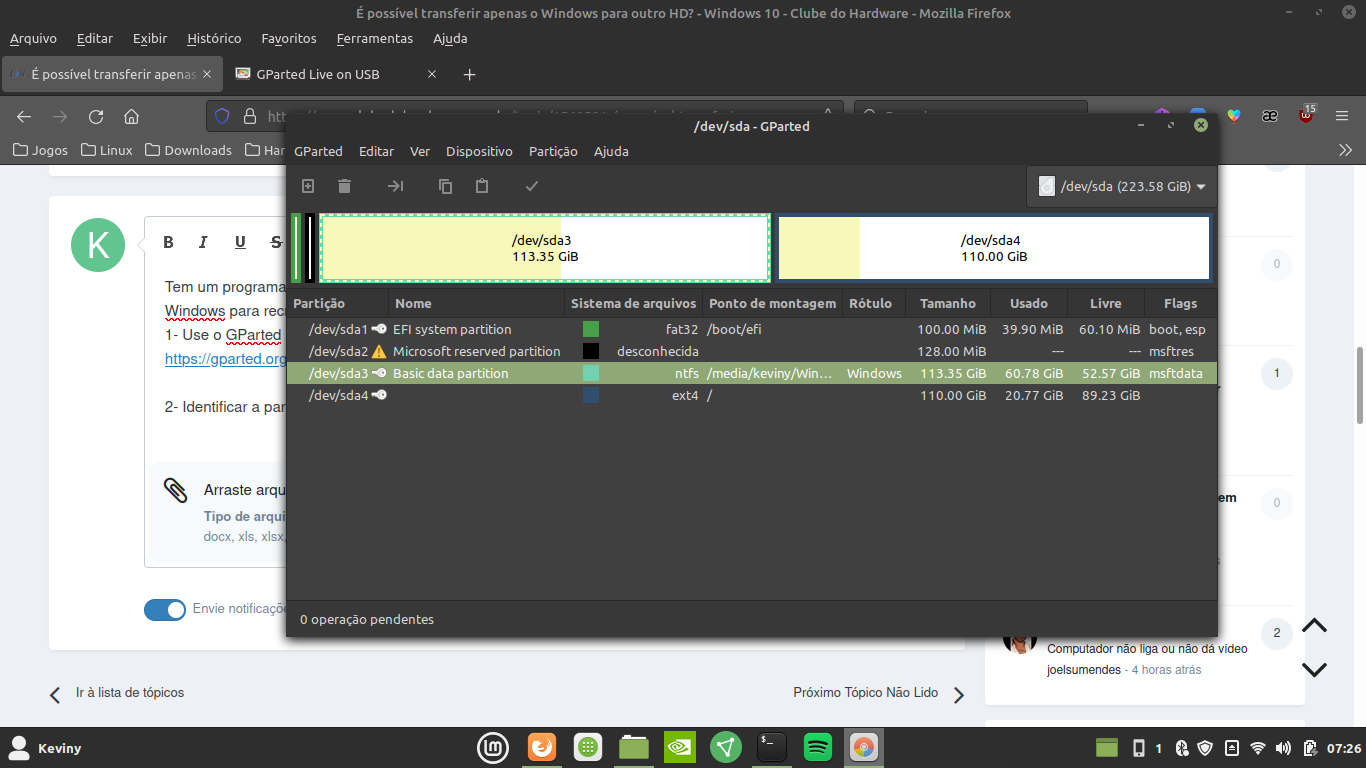Click the volume speaker icon in system tray
Screen dimensions: 1366x768
pos(1283,748)
